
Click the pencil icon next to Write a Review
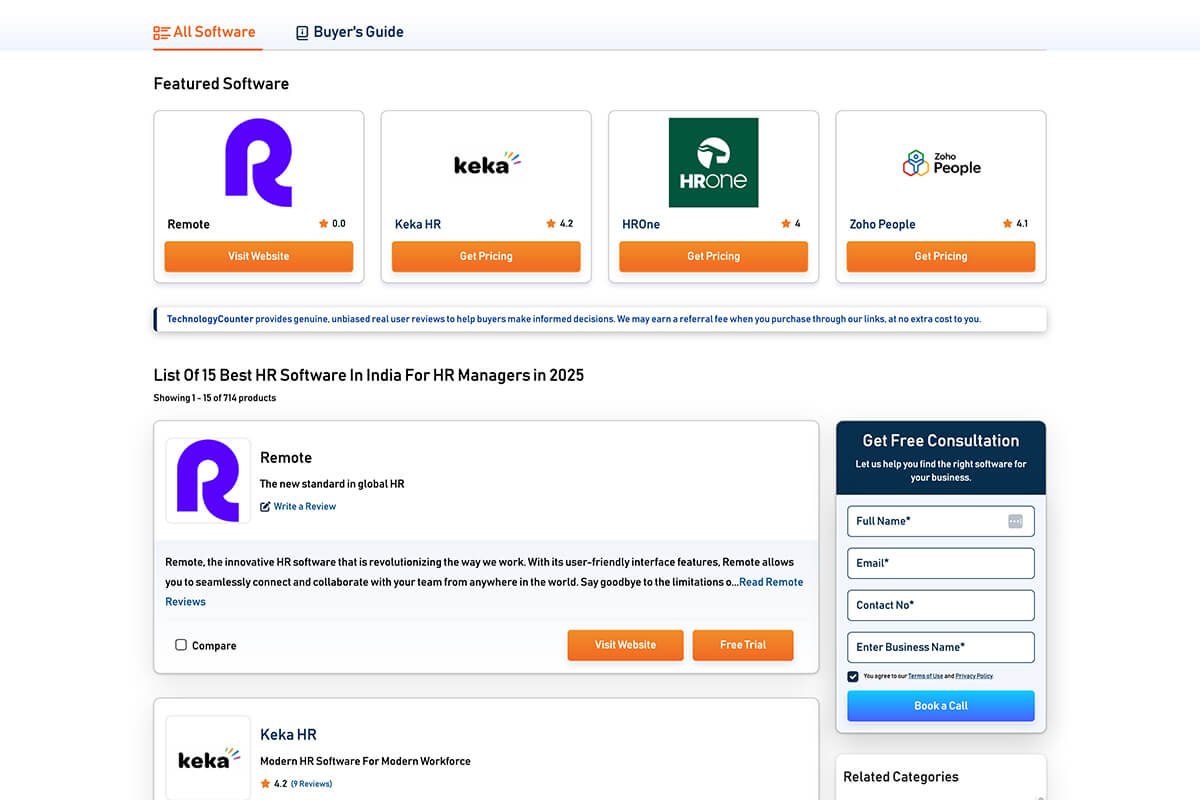[x=264, y=507]
